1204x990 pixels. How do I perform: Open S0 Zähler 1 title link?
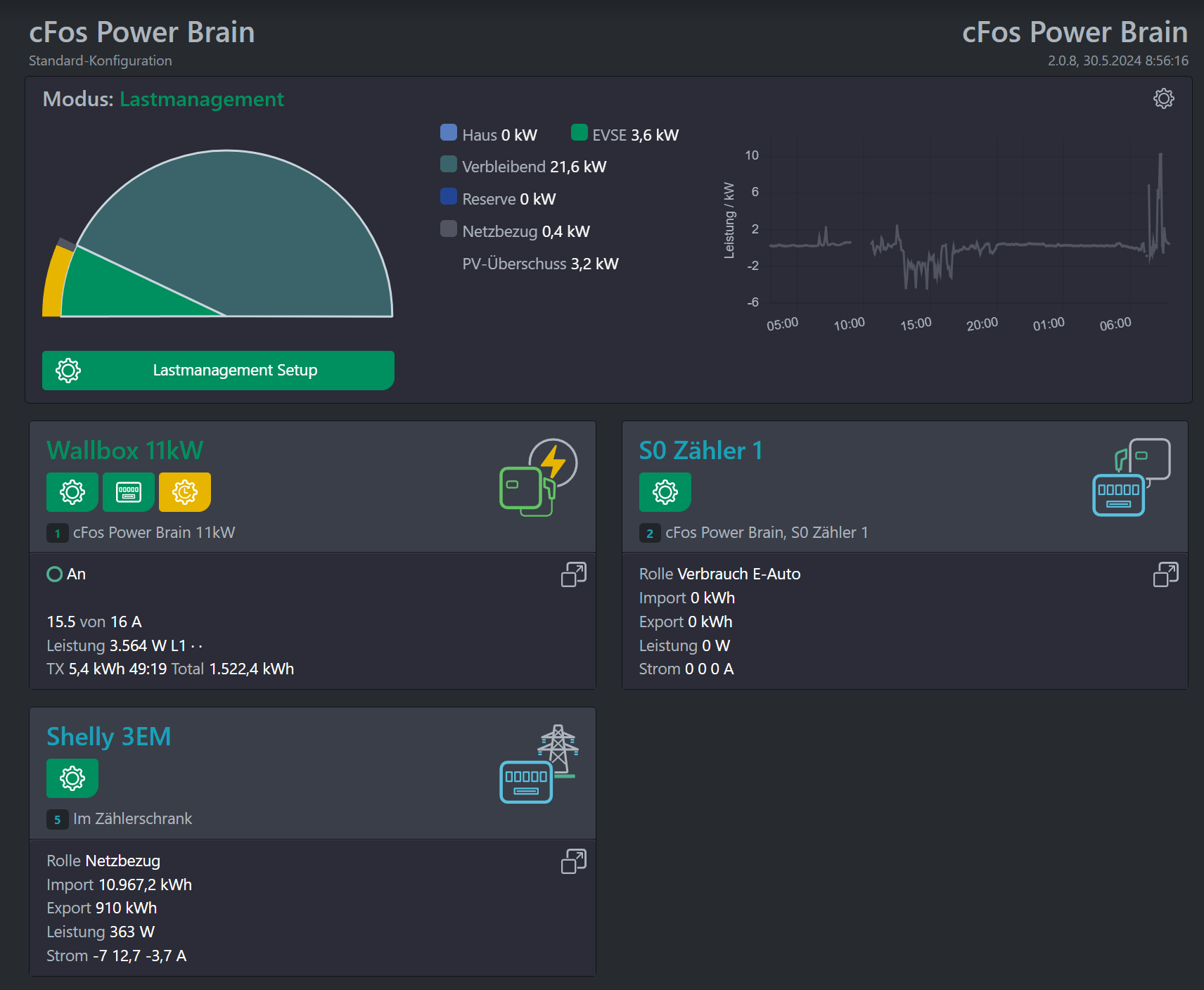coord(700,451)
